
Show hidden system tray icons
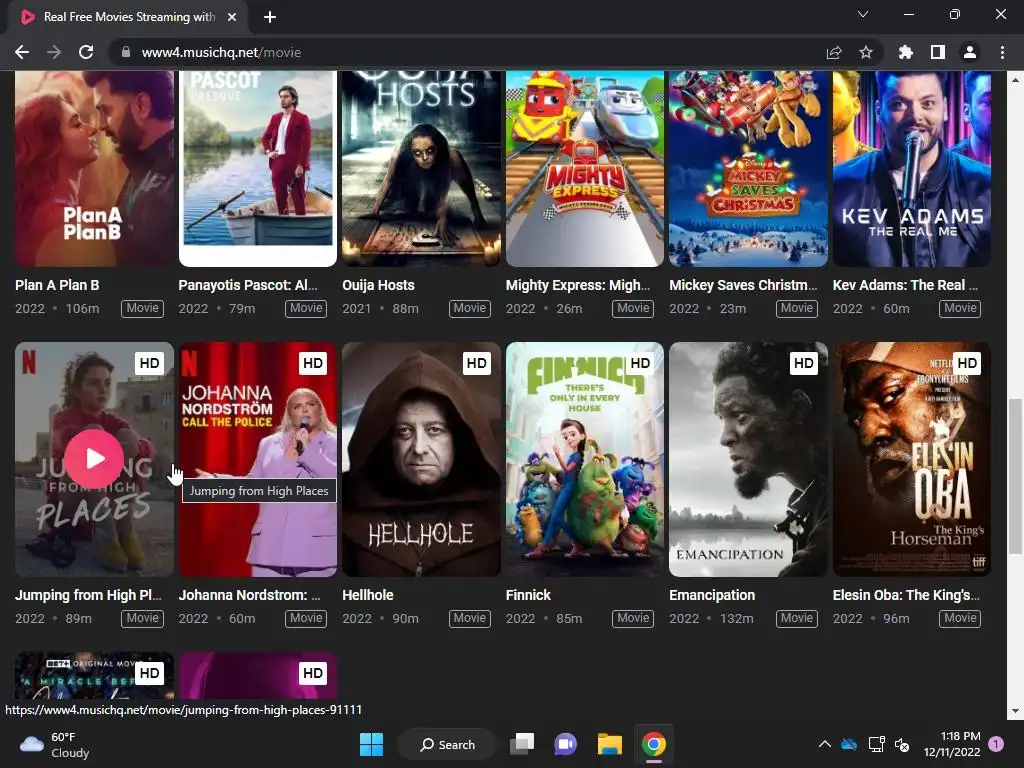(x=825, y=744)
